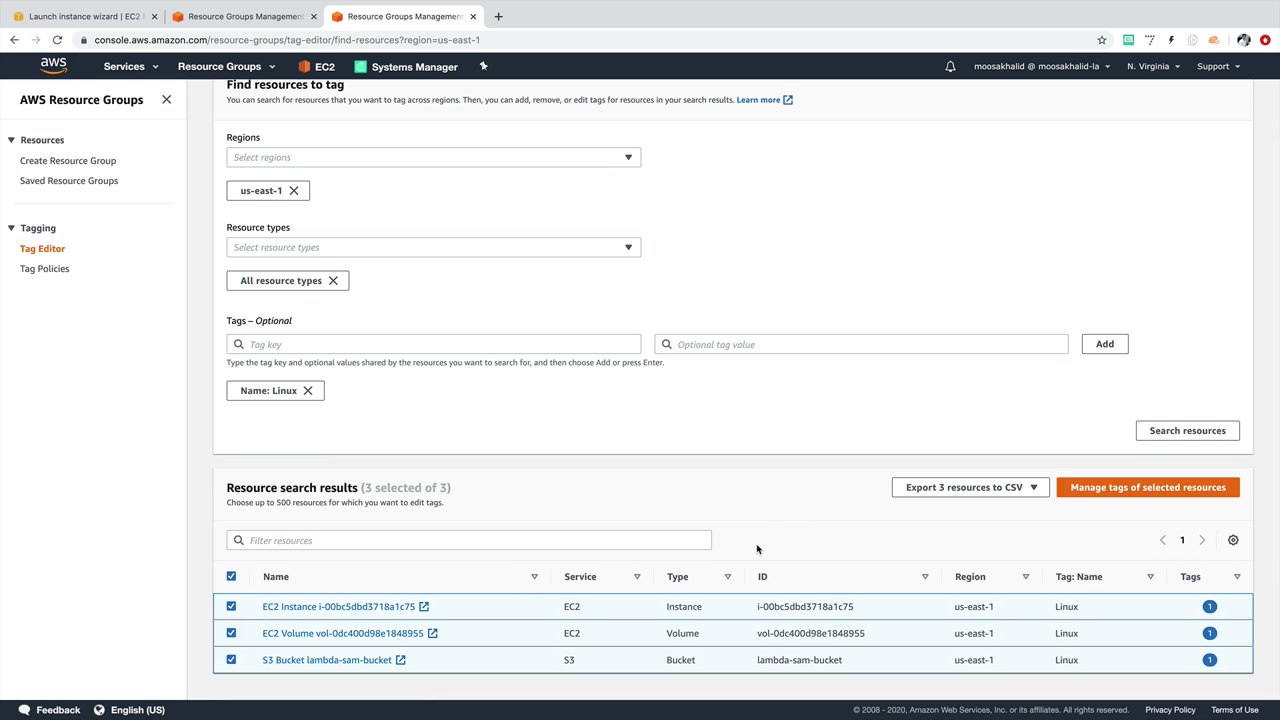Go to previous results page
The width and height of the screenshot is (1280, 720).
coord(1162,540)
